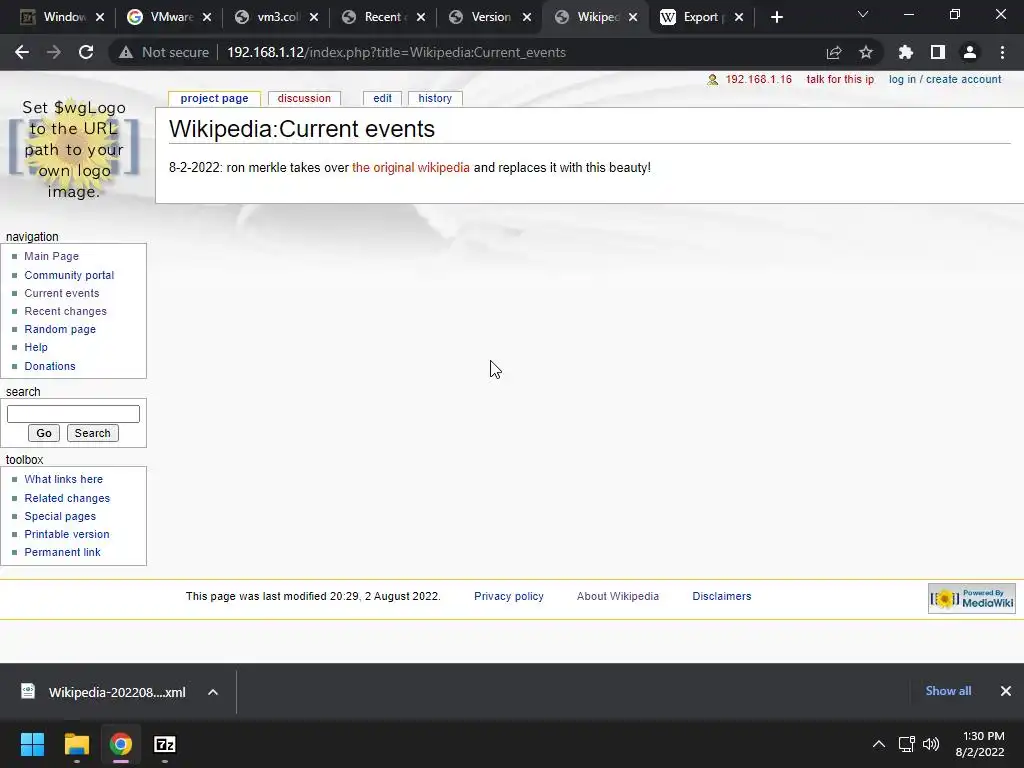Image resolution: width=1024 pixels, height=768 pixels.
Task: Open the edit tab
Action: coord(383,99)
